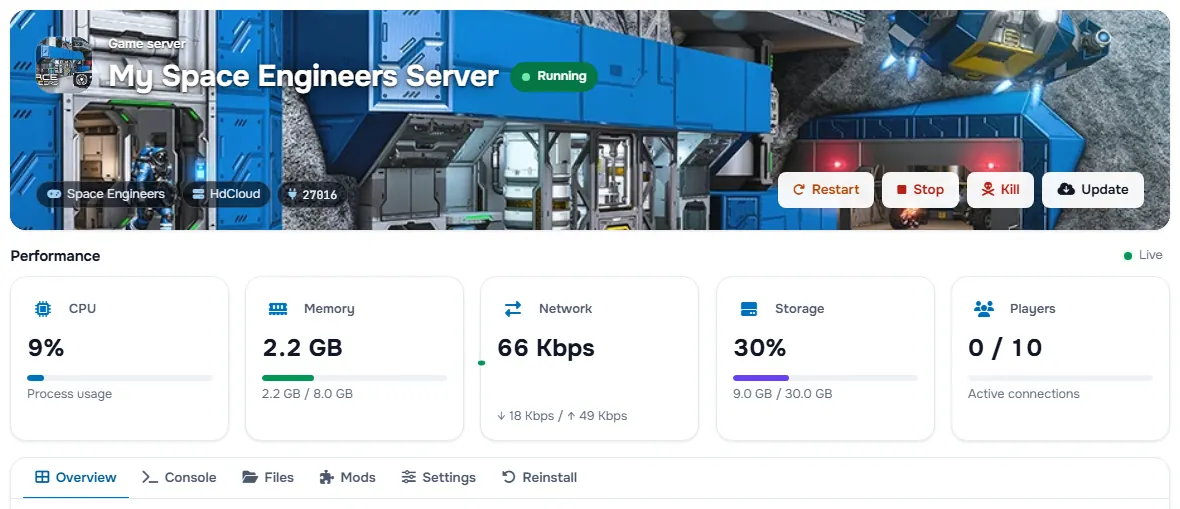Viewport: 1180px width, 509px height.
Task: Switch to the Mods tab
Action: [347, 477]
